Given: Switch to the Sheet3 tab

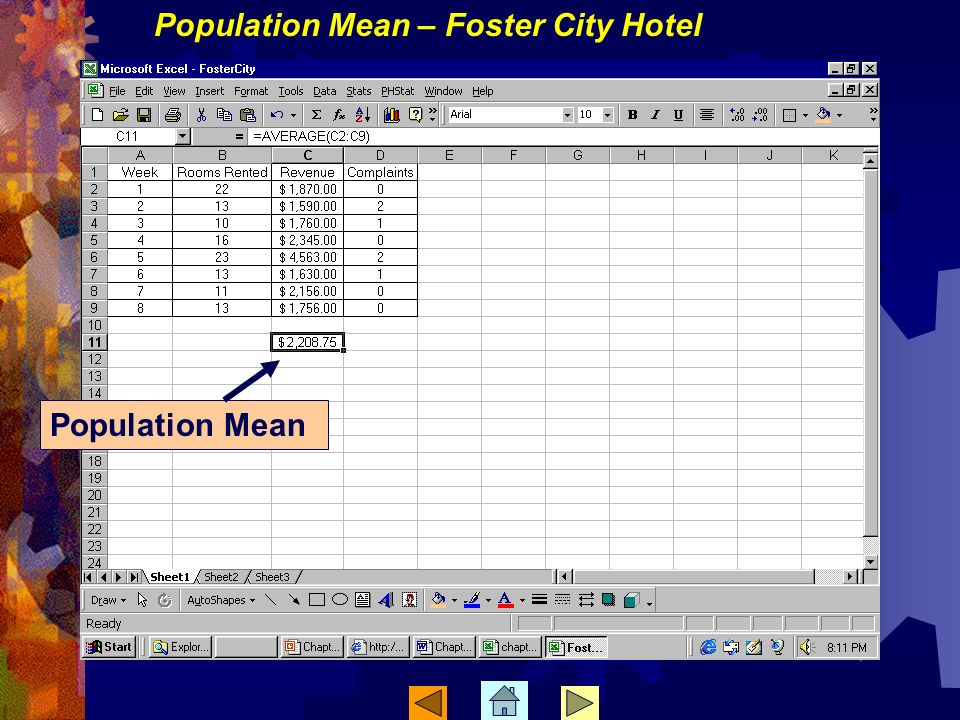Looking at the screenshot, I should coord(272,577).
